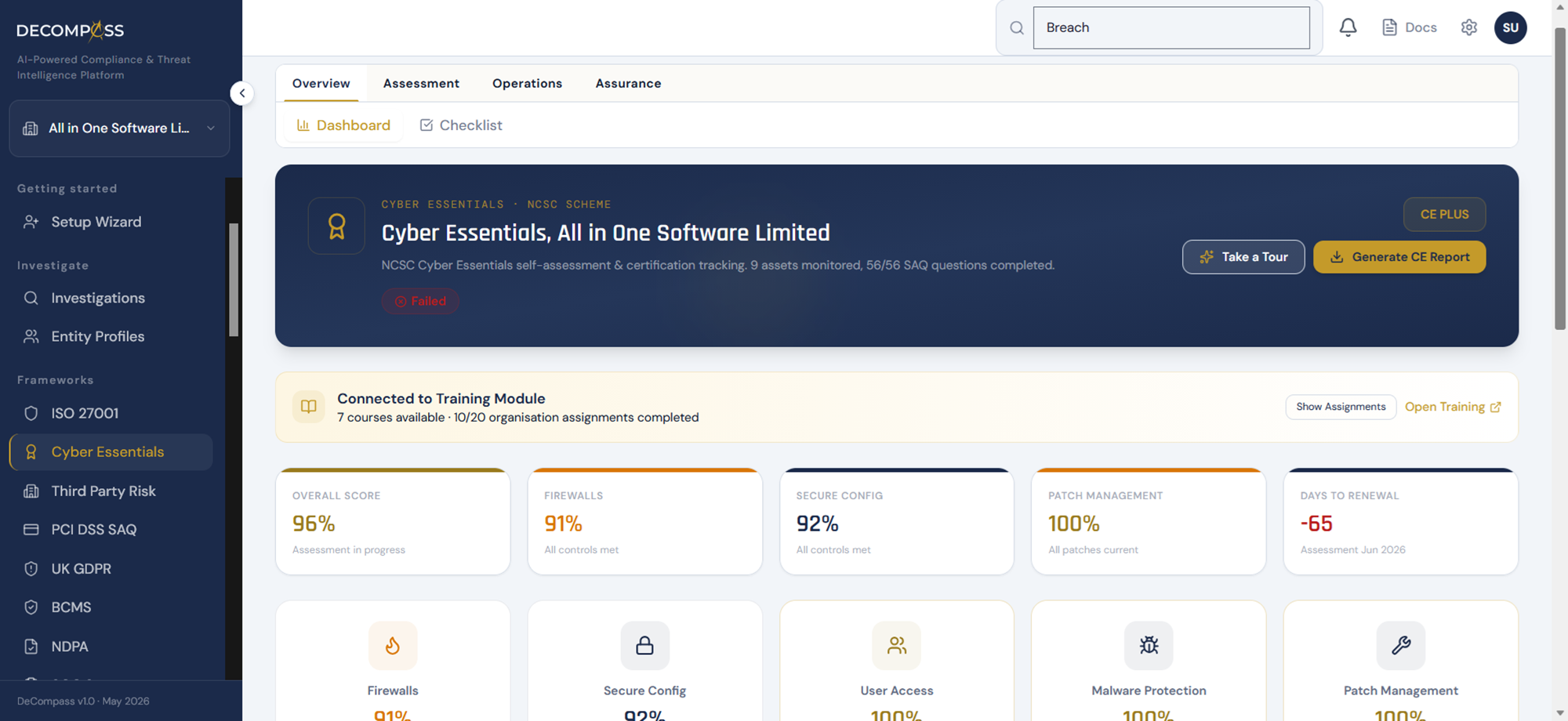The image size is (1568, 721).
Task: Click the Investigations magnifier icon
Action: pyautogui.click(x=31, y=298)
